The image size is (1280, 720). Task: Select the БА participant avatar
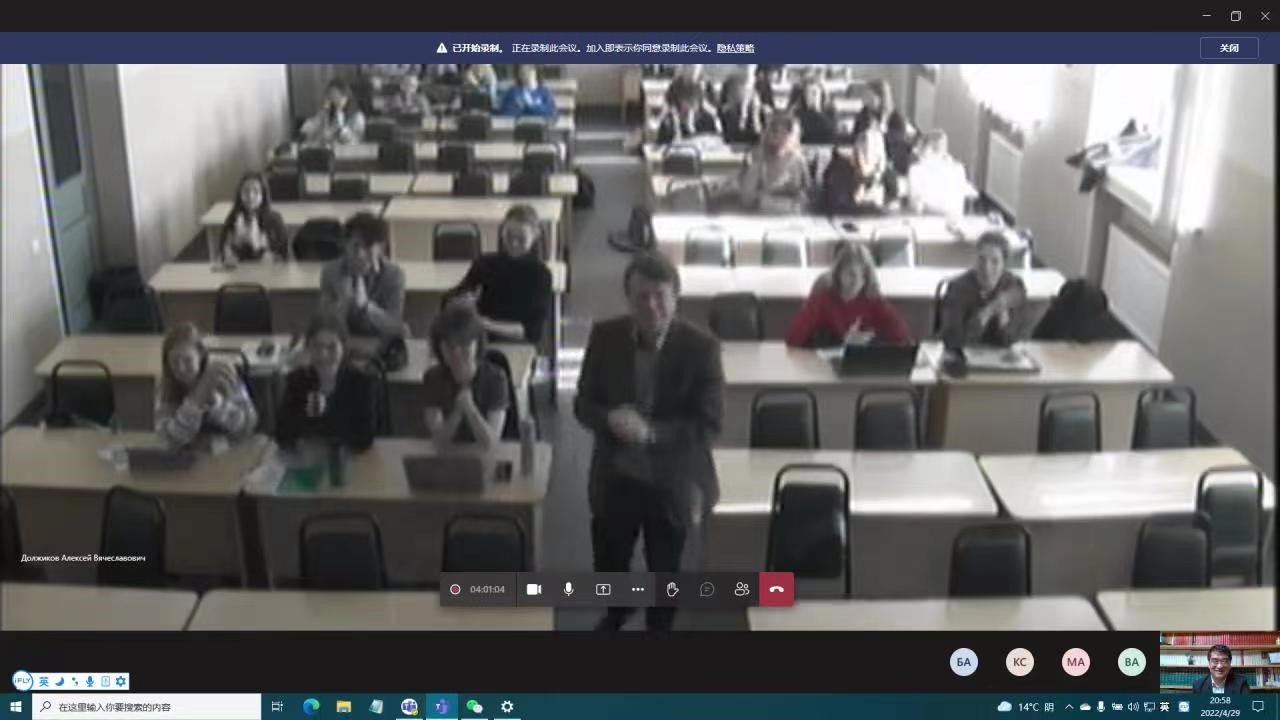click(x=964, y=662)
